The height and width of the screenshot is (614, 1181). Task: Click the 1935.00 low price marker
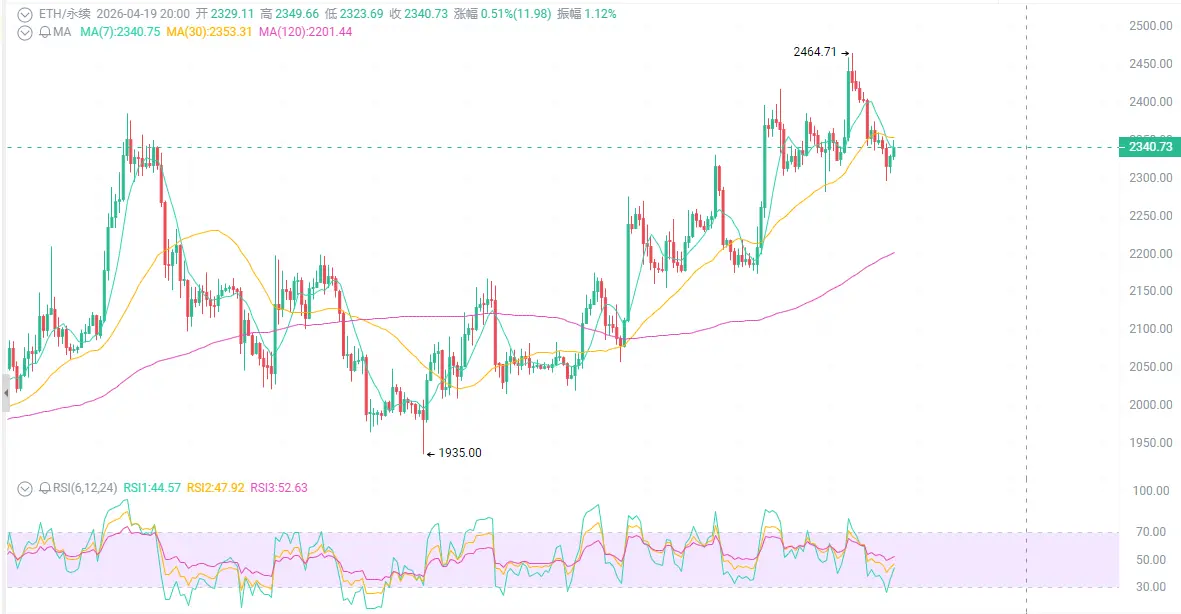[460, 453]
